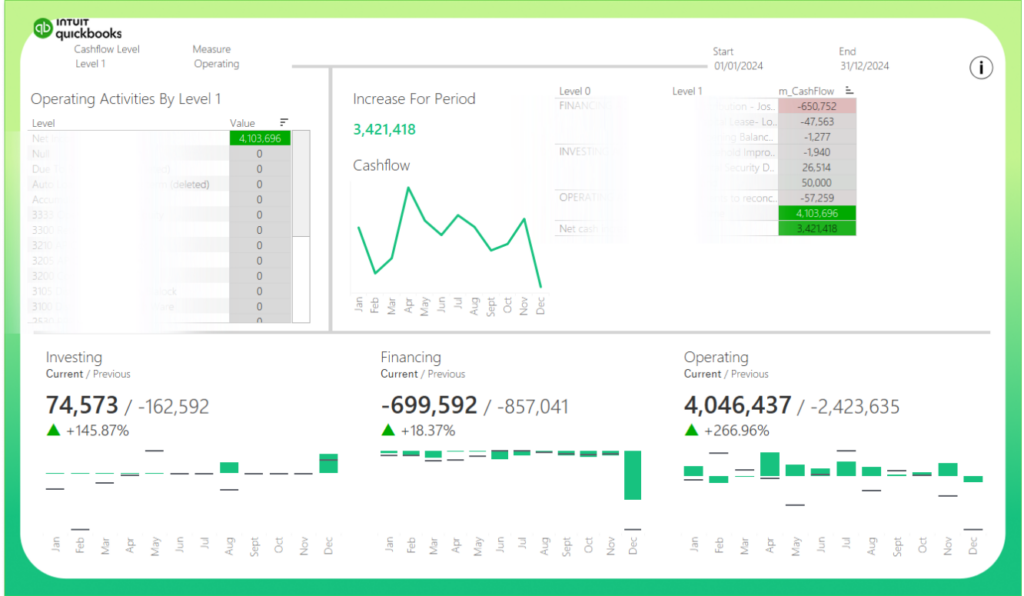Select the Level column header
Viewport: 1024px width, 596px height.
point(43,123)
